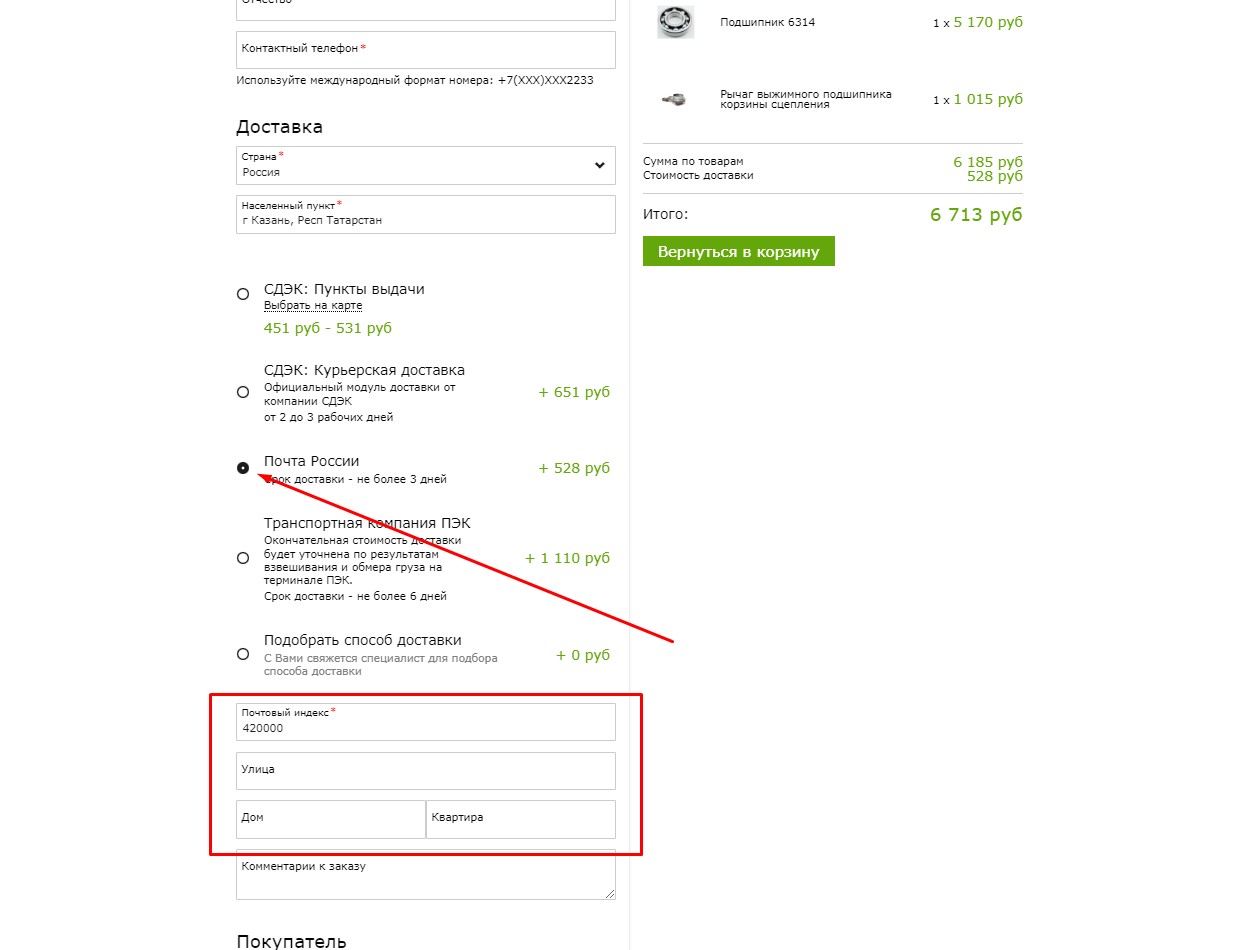Click the Выбрать на карте link
This screenshot has height=950, width=1260.
point(313,306)
